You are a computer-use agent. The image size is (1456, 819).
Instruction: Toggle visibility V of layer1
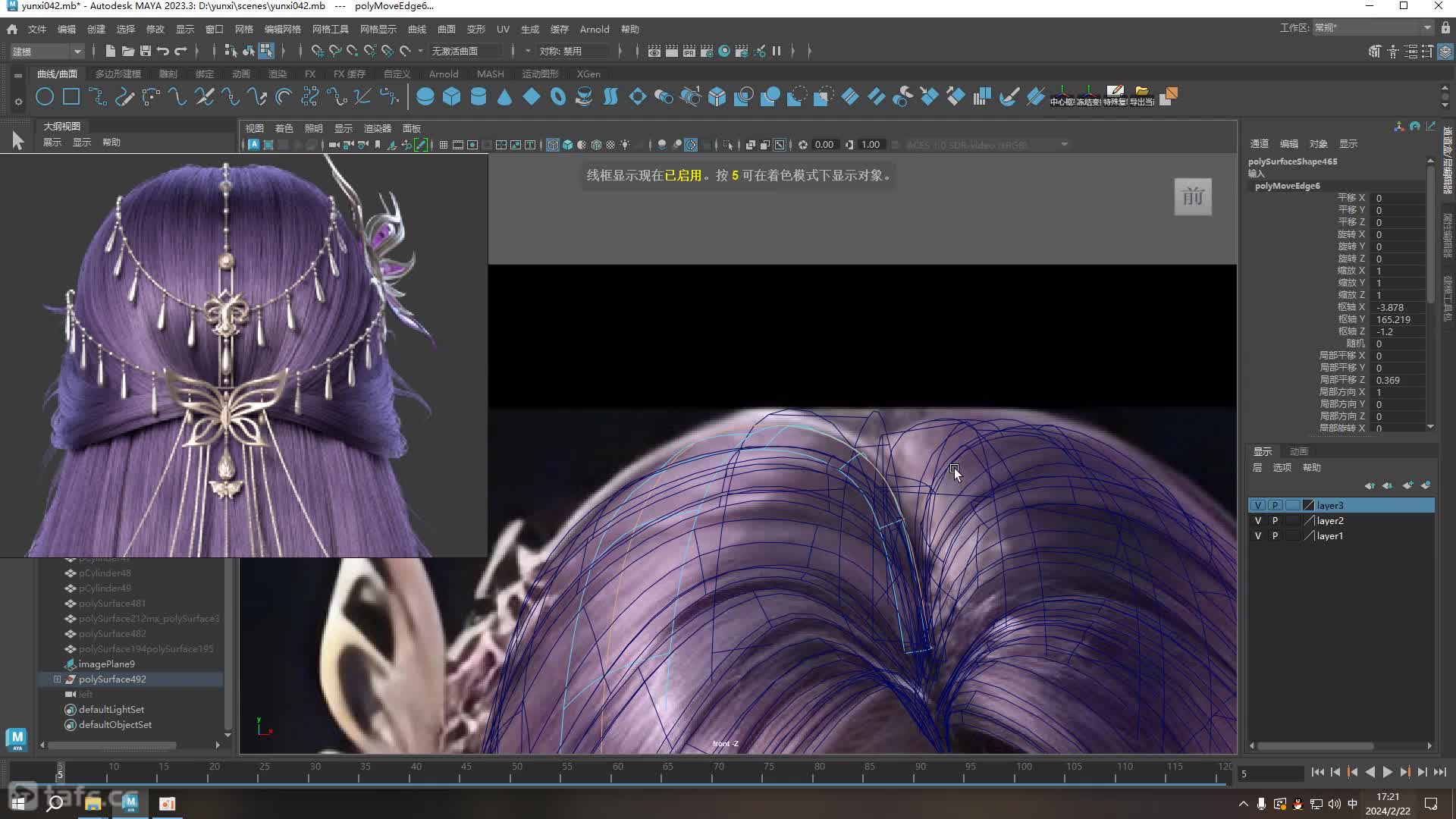(1258, 535)
